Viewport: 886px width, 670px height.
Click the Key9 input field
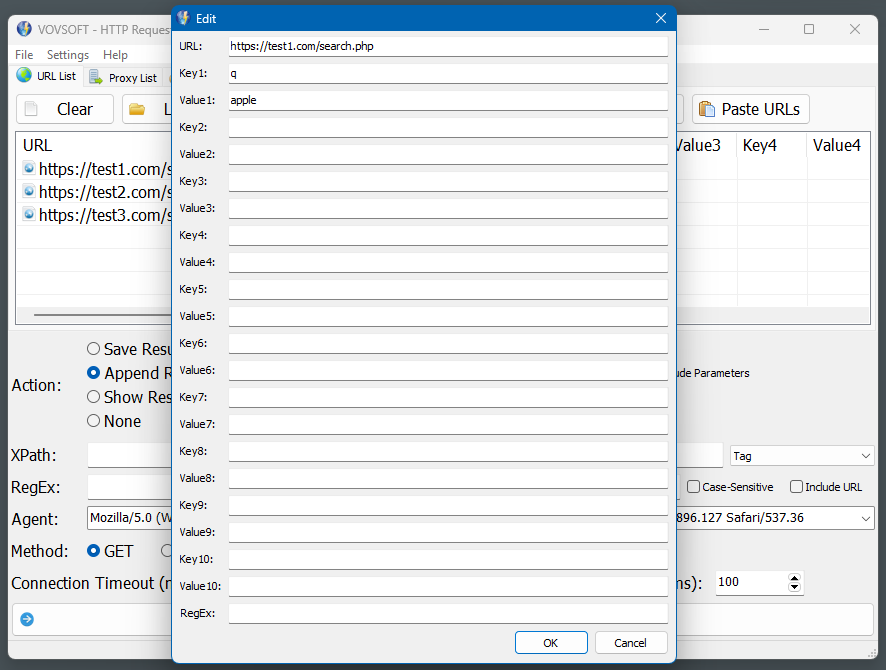(448, 506)
